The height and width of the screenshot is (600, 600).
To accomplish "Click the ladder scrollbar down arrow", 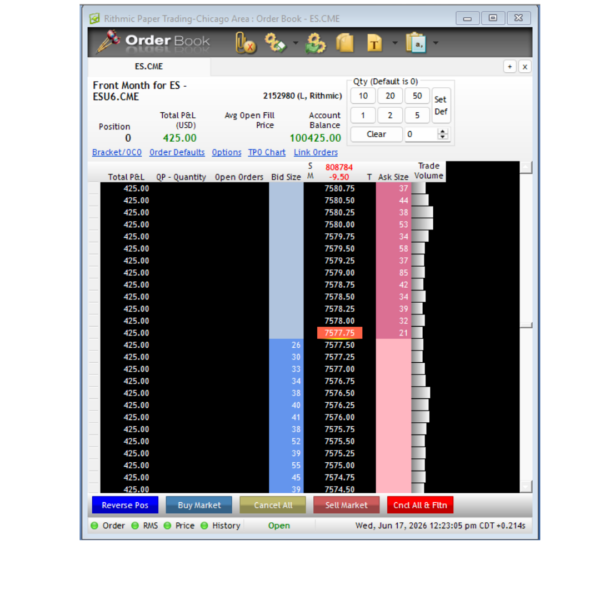I will tap(526, 486).
